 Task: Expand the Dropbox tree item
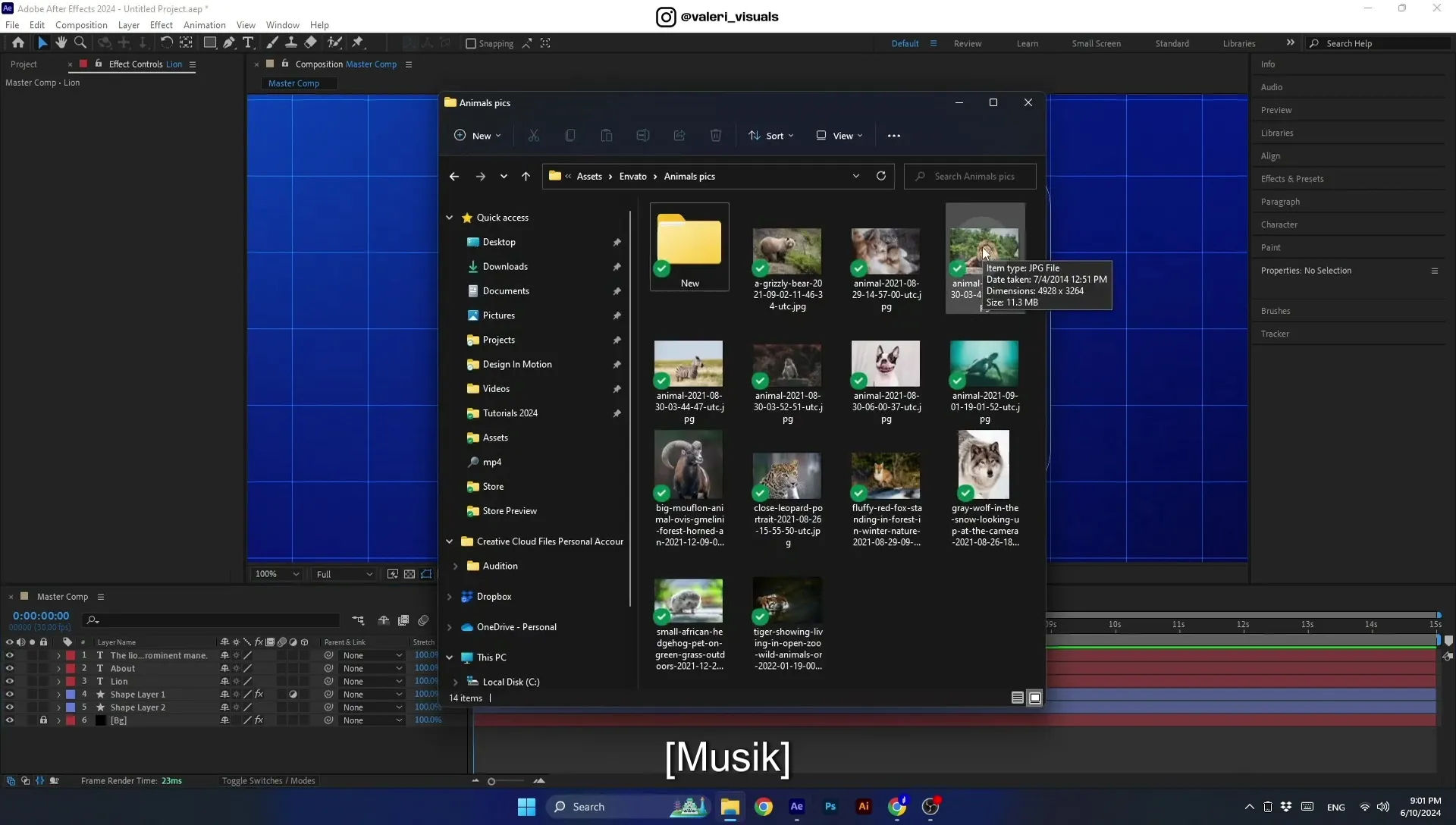point(450,597)
